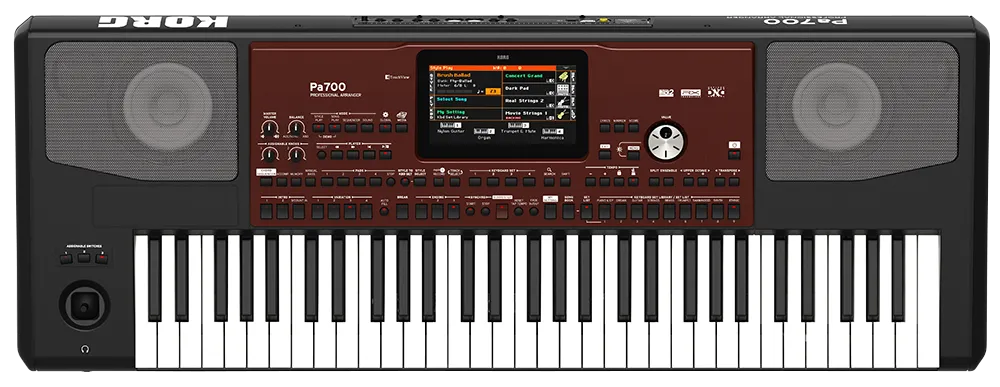Screen dimensions: 1000x387
Task: Open the MARKER page
Action: point(619,128)
